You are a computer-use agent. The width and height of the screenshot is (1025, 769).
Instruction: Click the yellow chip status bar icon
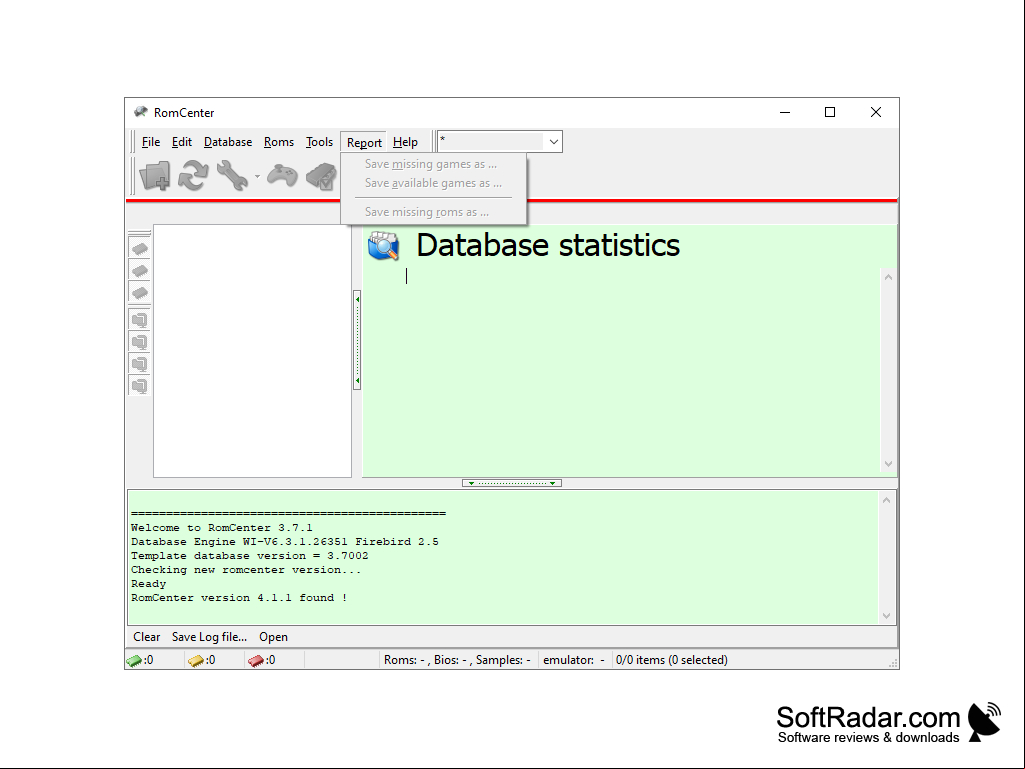(195, 660)
